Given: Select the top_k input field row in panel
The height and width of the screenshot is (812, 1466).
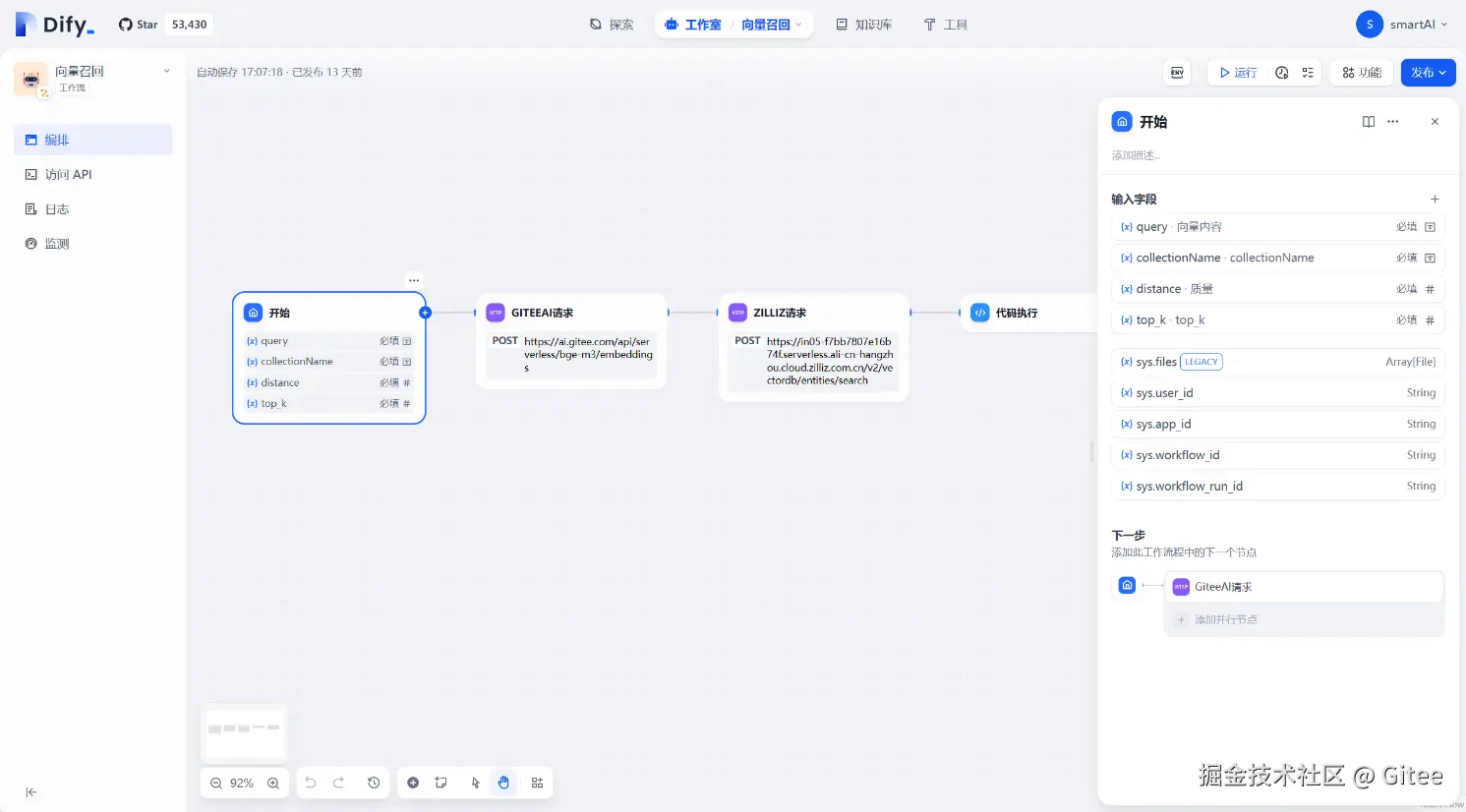Looking at the screenshot, I should point(1277,320).
